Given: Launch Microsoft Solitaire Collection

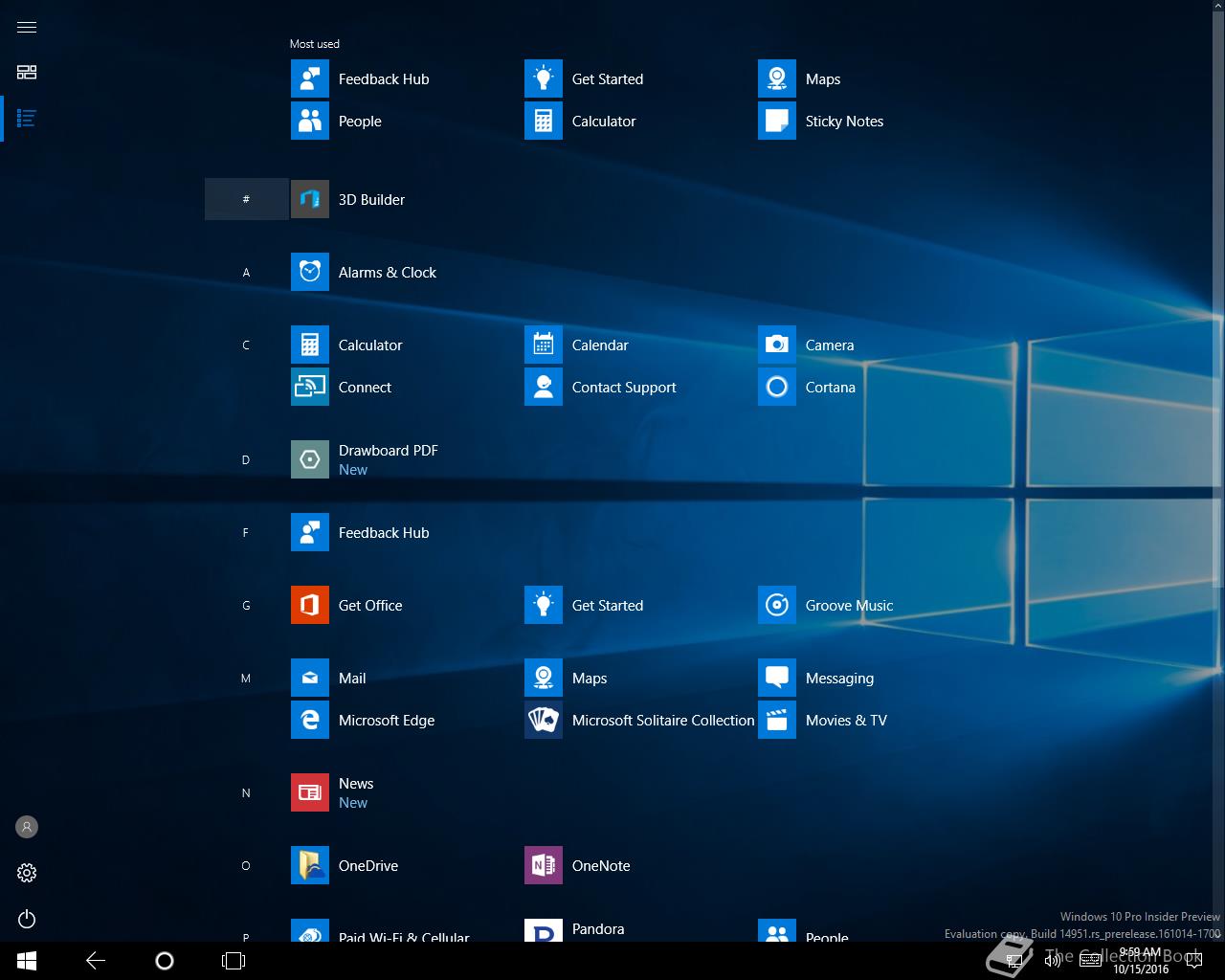Looking at the screenshot, I should 639,720.
